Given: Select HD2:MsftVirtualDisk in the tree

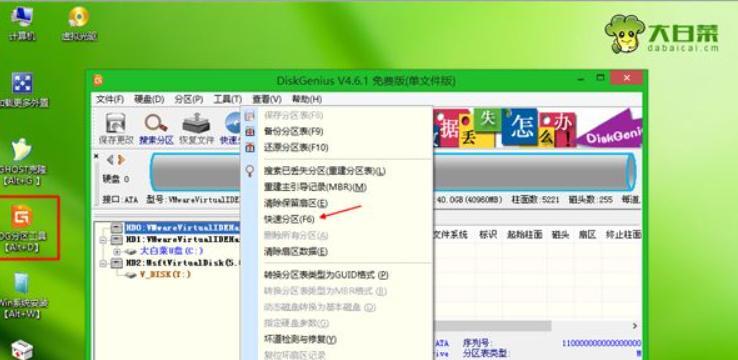Looking at the screenshot, I should coord(183,264).
